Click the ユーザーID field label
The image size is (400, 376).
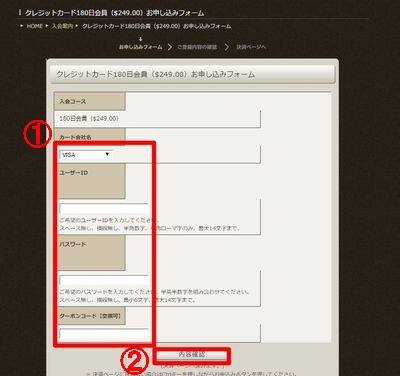(x=74, y=173)
